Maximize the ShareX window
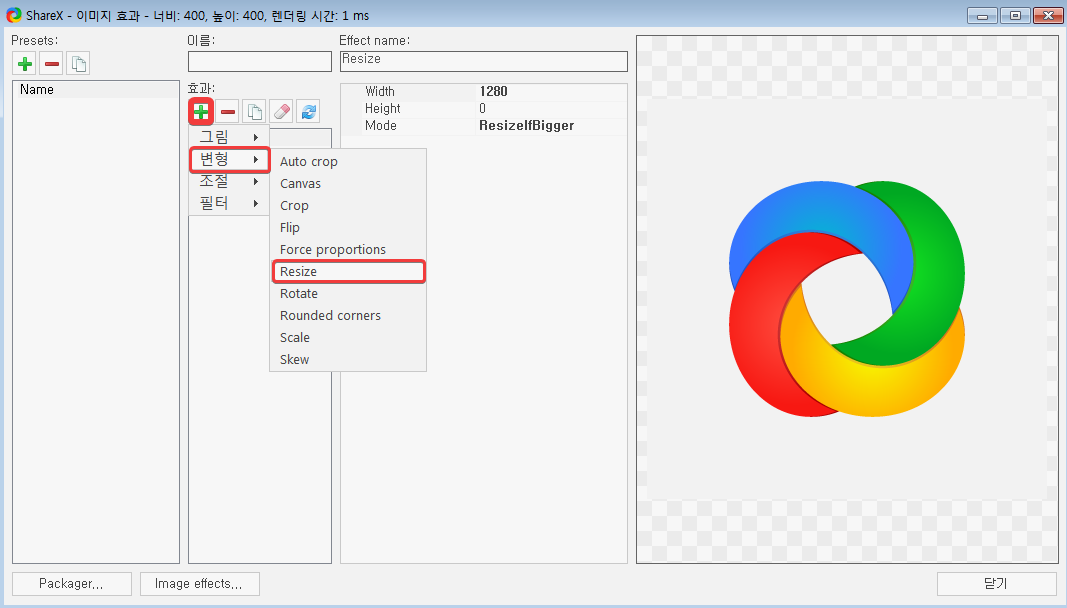1067x608 pixels. click(x=1015, y=16)
